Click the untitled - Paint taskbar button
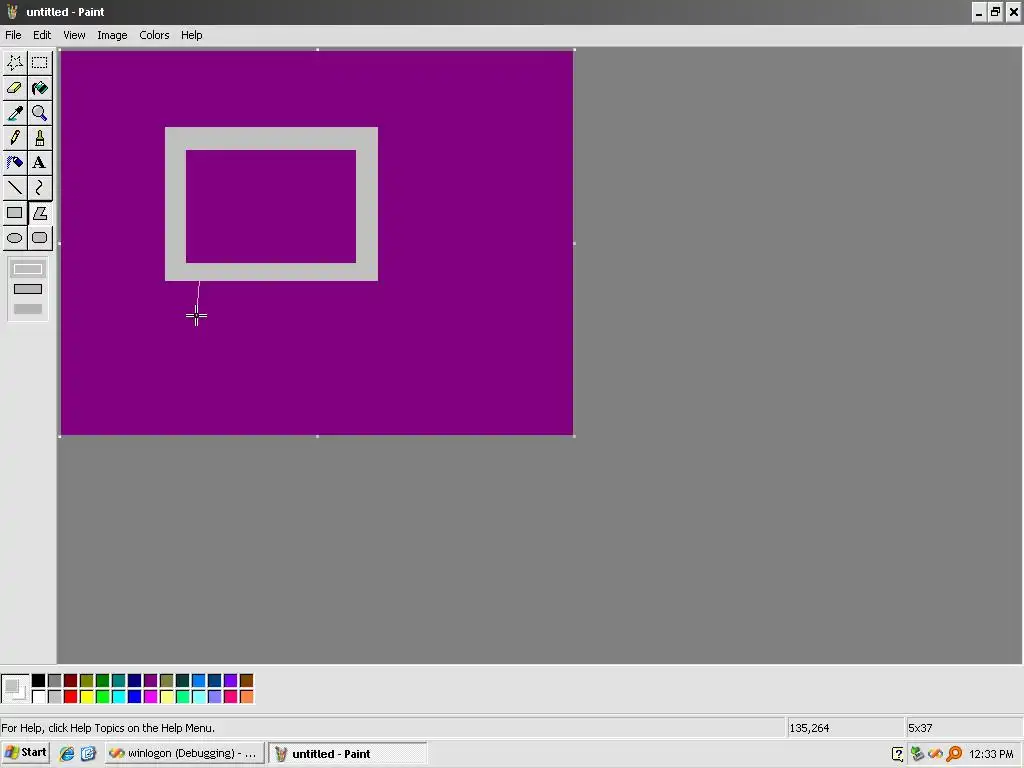Viewport: 1024px width, 768px height. tap(347, 753)
